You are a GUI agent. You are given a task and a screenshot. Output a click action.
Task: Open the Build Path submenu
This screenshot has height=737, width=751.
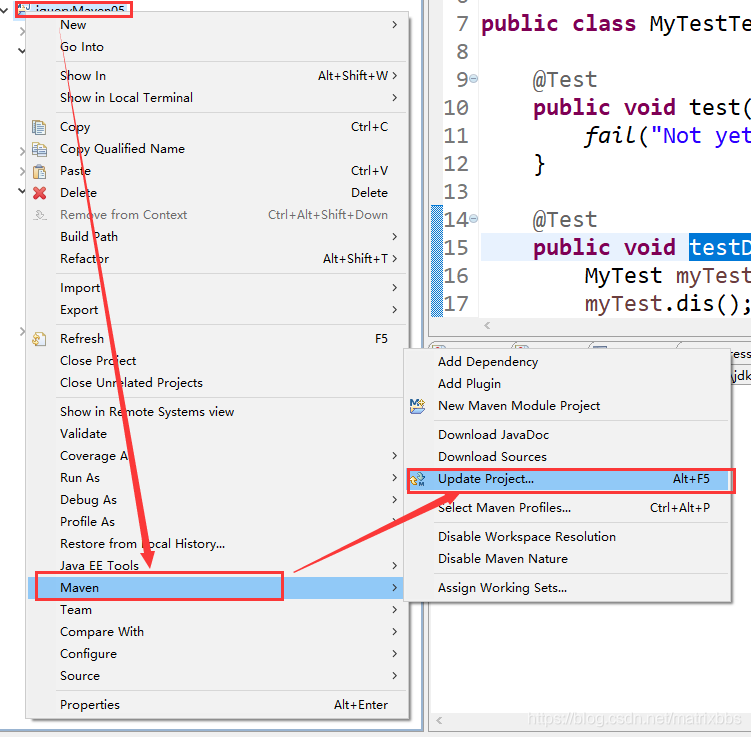click(x=217, y=237)
